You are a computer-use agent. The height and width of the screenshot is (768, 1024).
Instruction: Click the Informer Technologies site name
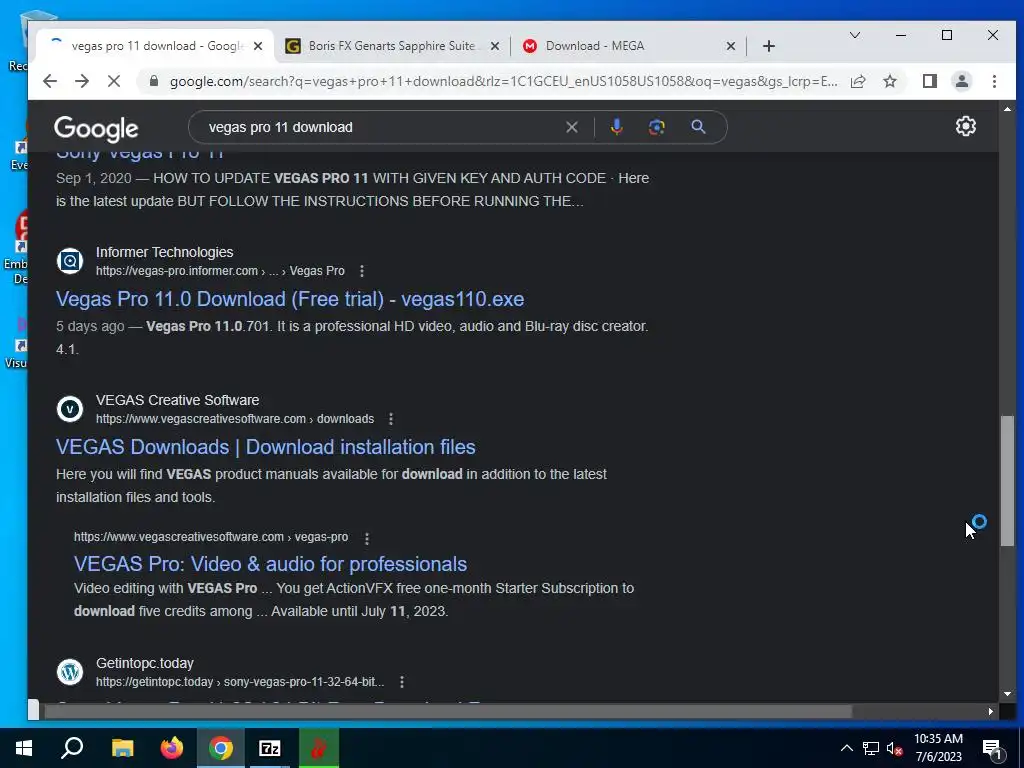(165, 252)
